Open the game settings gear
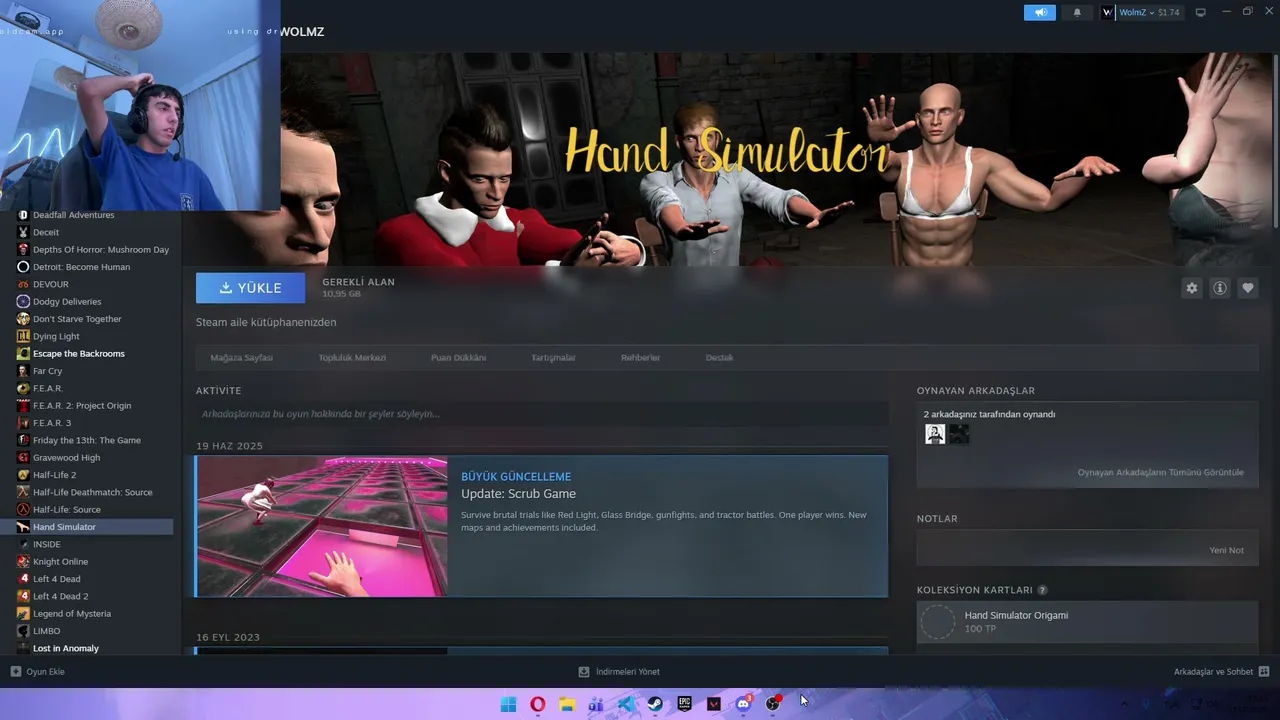Image resolution: width=1280 pixels, height=720 pixels. pos(1192,288)
